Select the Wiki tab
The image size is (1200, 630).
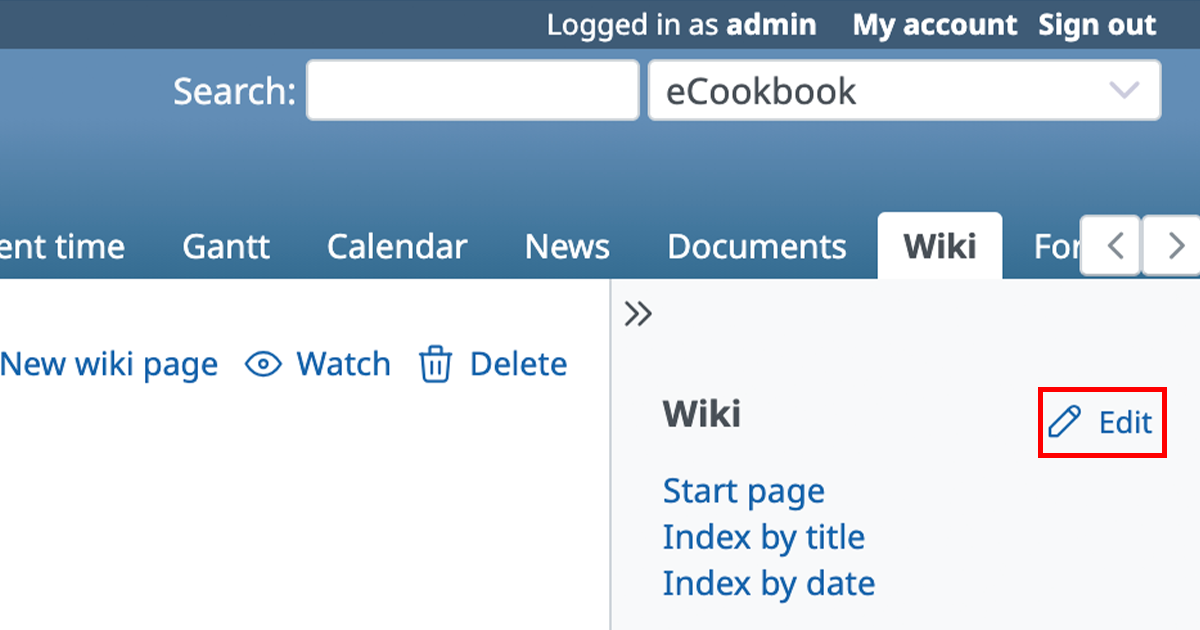click(939, 247)
